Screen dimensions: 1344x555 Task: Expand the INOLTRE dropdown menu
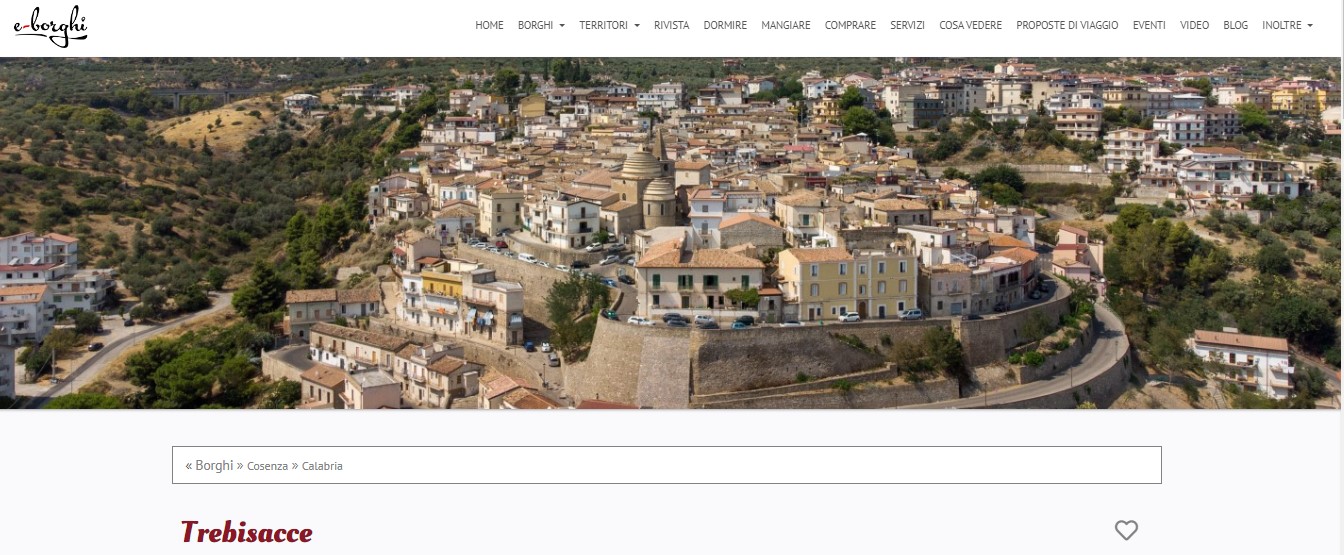pos(1287,25)
